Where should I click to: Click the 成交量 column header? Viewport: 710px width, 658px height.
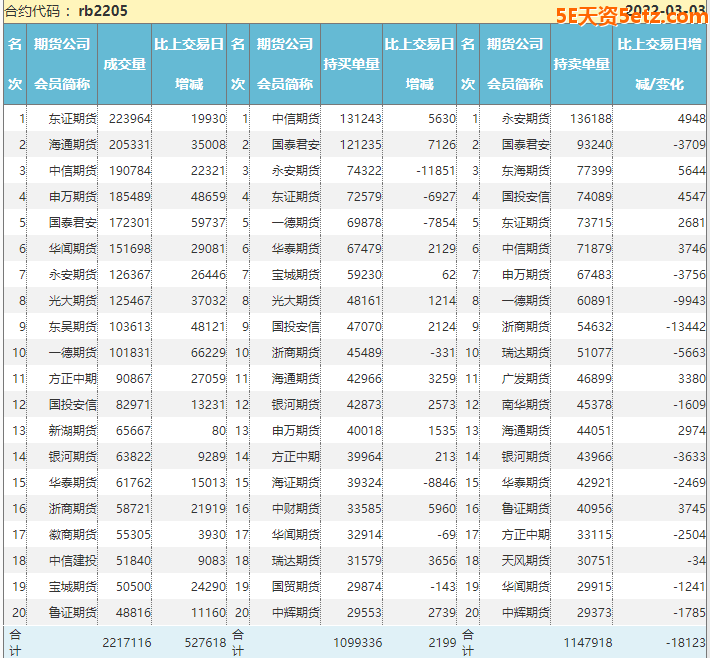pyautogui.click(x=125, y=64)
